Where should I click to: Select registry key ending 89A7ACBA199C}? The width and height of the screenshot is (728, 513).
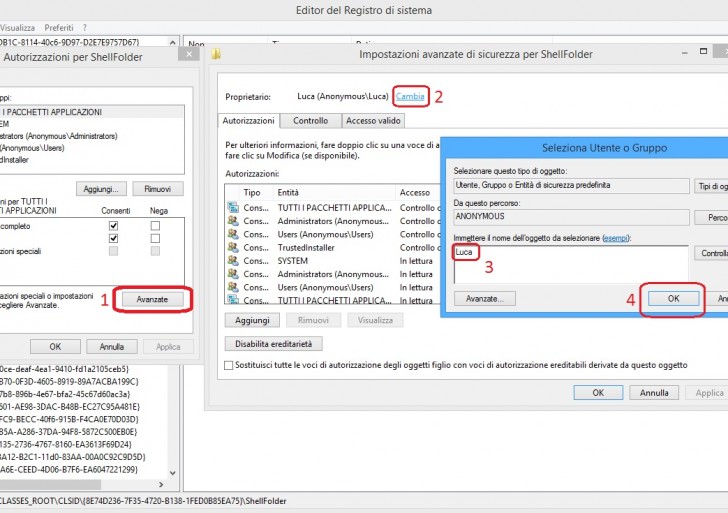click(69, 382)
